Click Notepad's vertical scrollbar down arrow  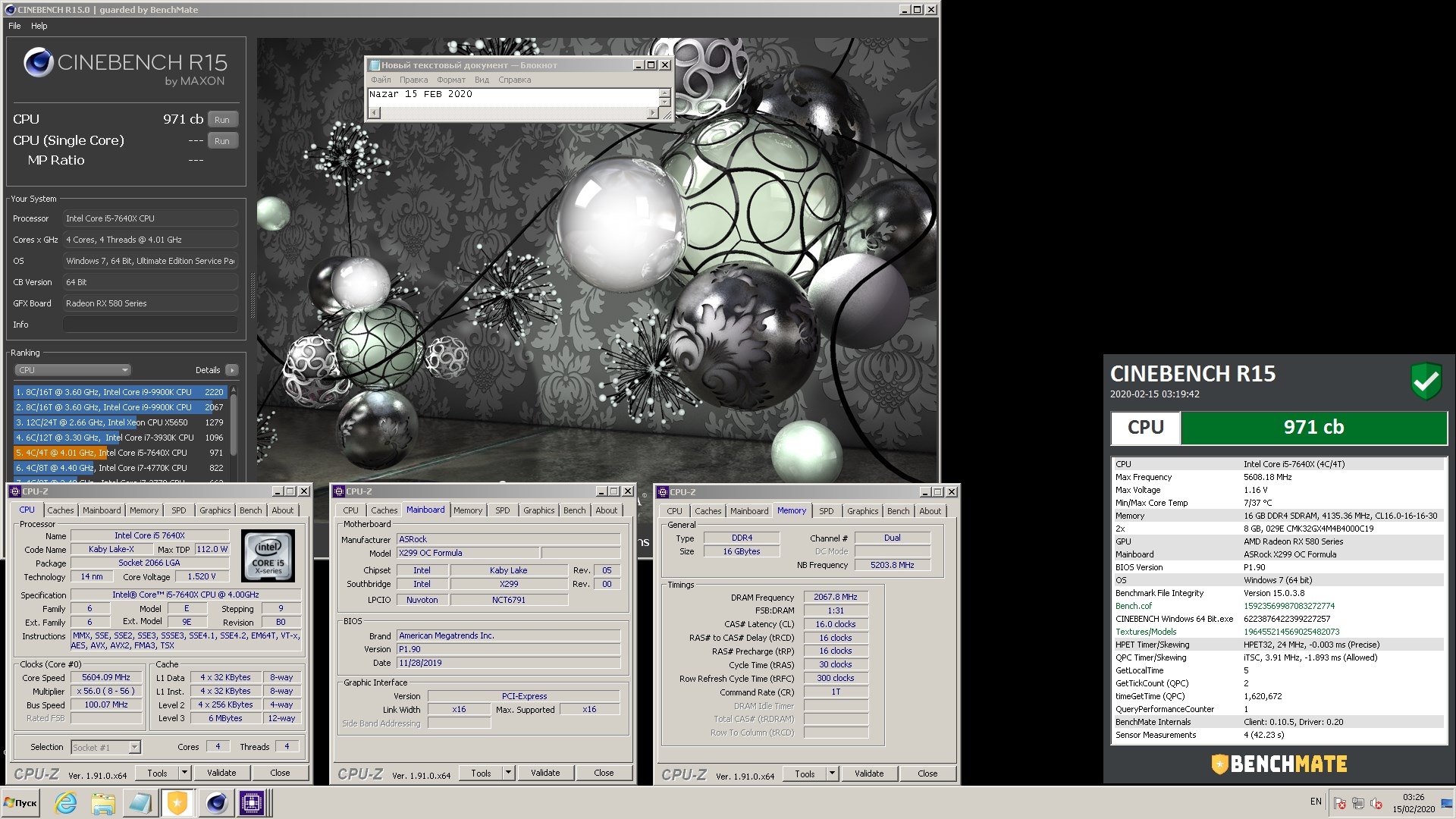coord(665,102)
